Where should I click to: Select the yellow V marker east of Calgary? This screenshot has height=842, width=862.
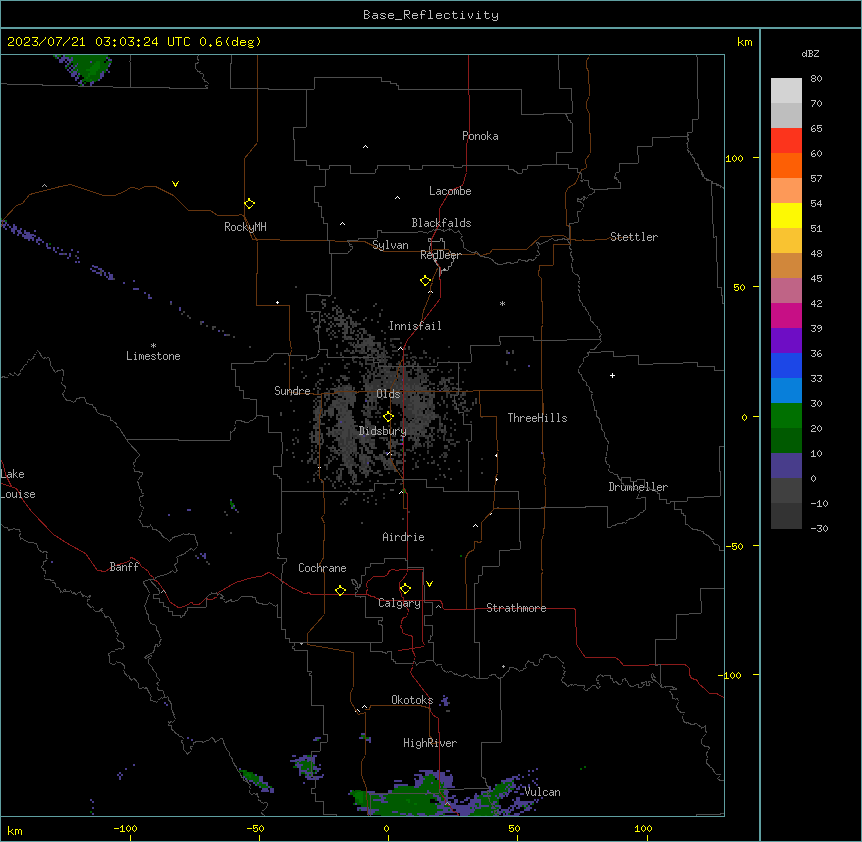tap(429, 584)
